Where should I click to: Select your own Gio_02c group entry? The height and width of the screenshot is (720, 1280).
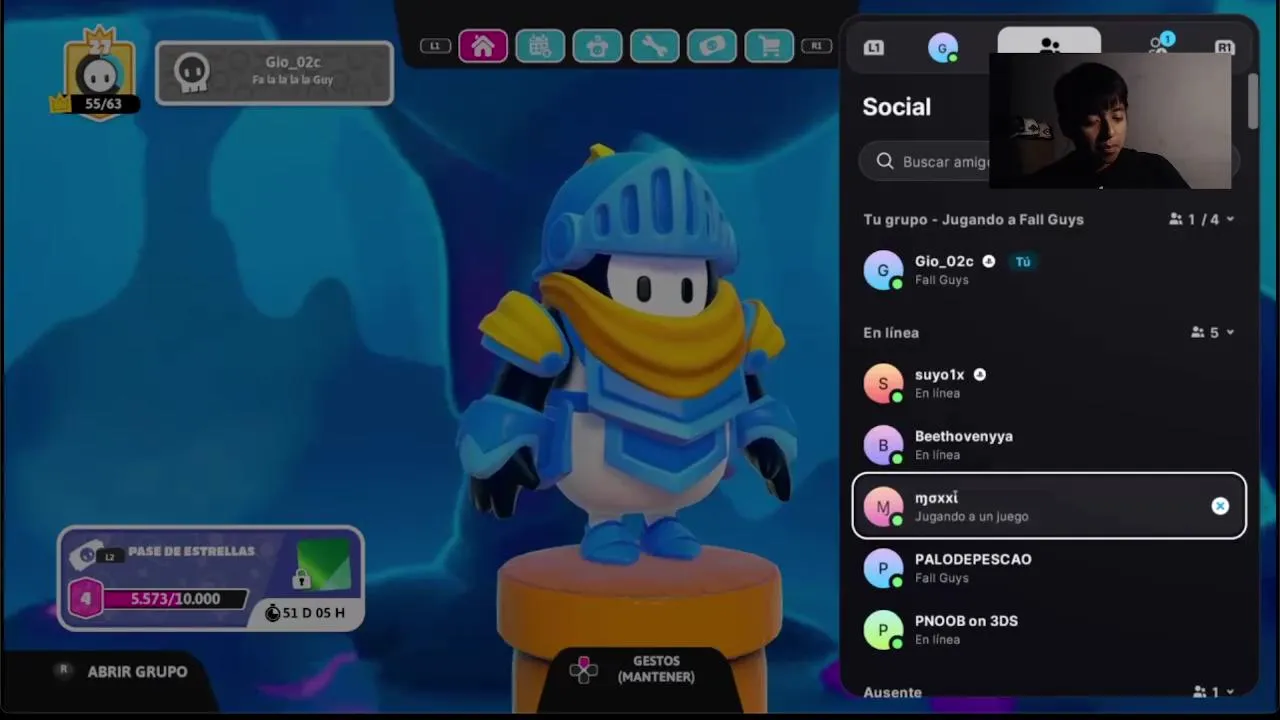(1049, 270)
